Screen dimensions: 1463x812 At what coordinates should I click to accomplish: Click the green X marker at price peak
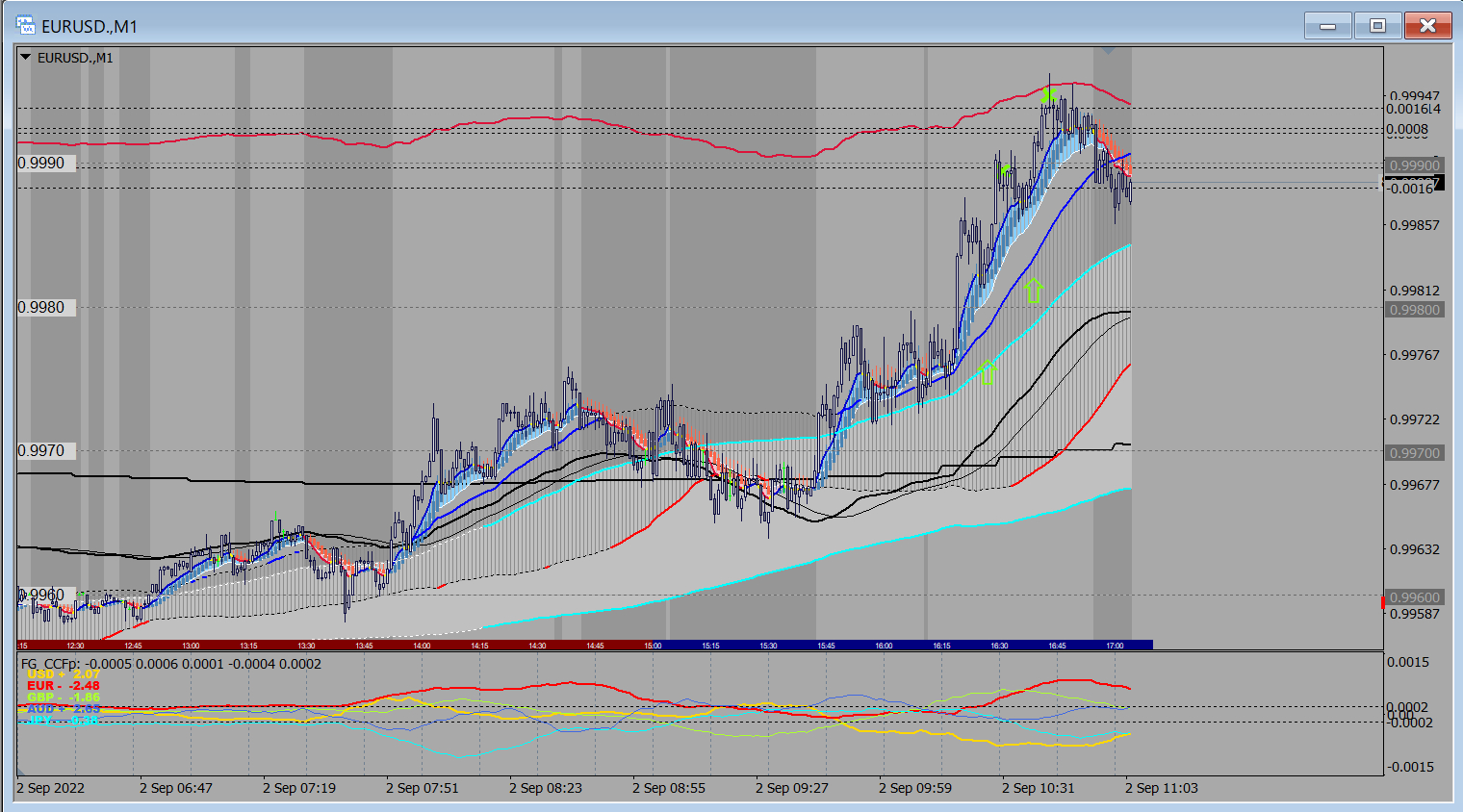[1049, 94]
